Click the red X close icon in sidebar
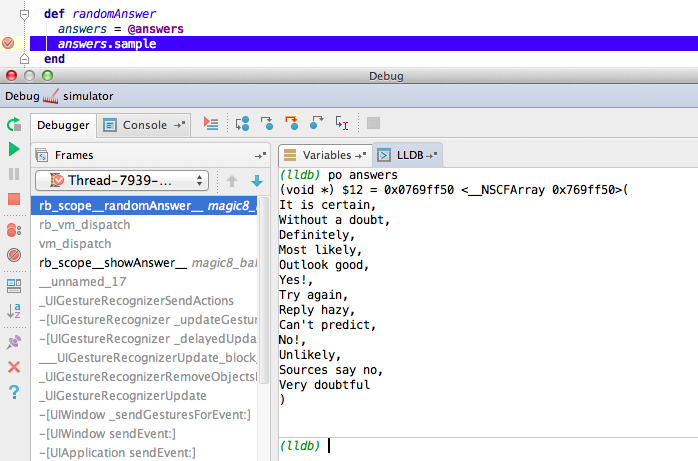The height and width of the screenshot is (461, 698). pos(14,367)
